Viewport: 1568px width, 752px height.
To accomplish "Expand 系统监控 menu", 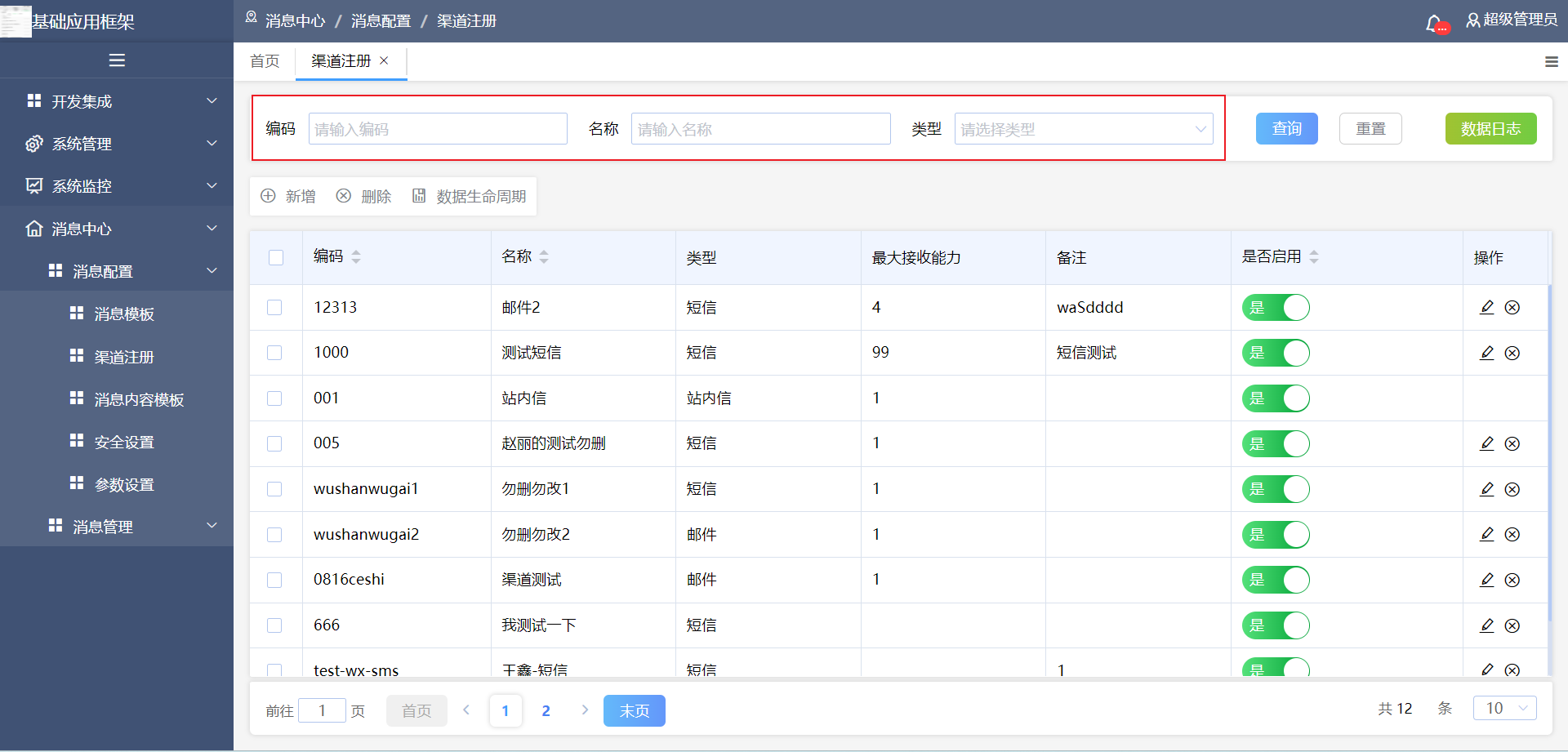I will (x=117, y=186).
